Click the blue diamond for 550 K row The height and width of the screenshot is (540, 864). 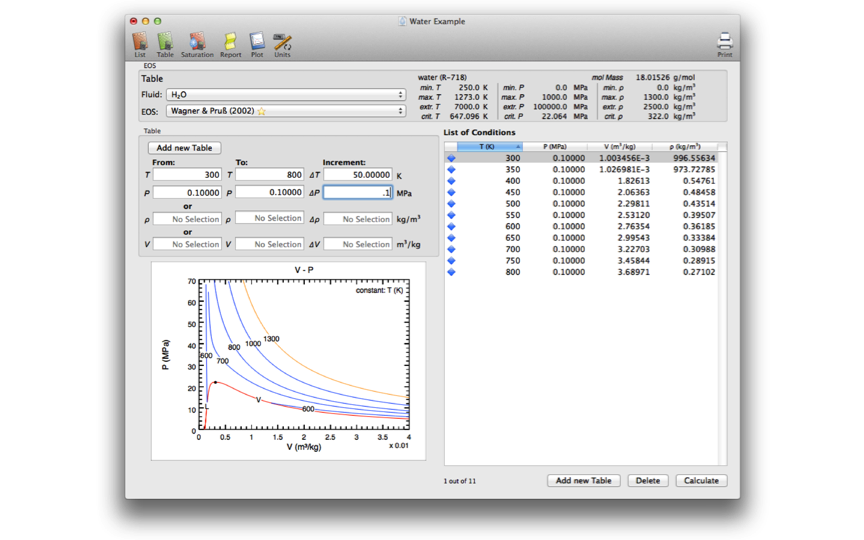point(451,215)
